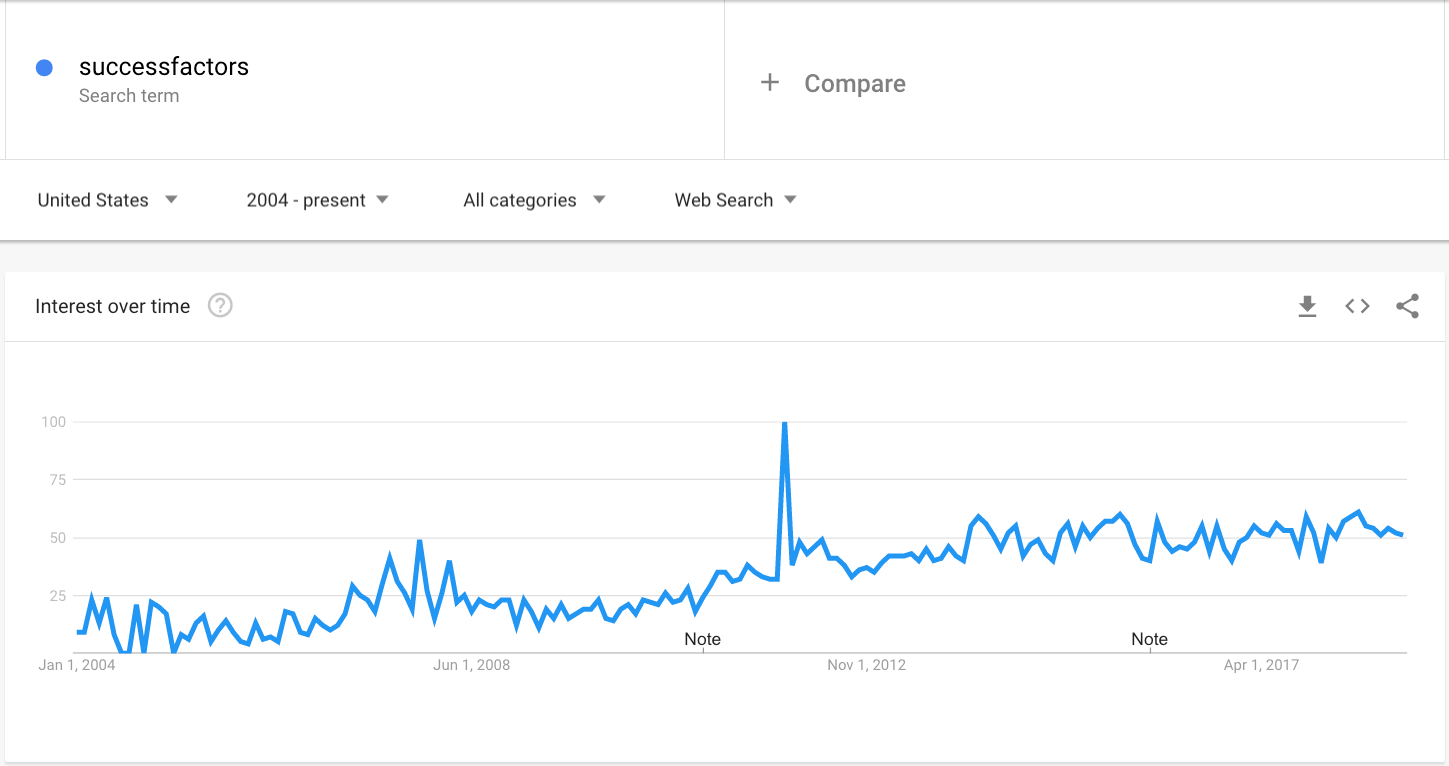Open the All categories dropdown
This screenshot has height=766, width=1449.
click(x=534, y=200)
